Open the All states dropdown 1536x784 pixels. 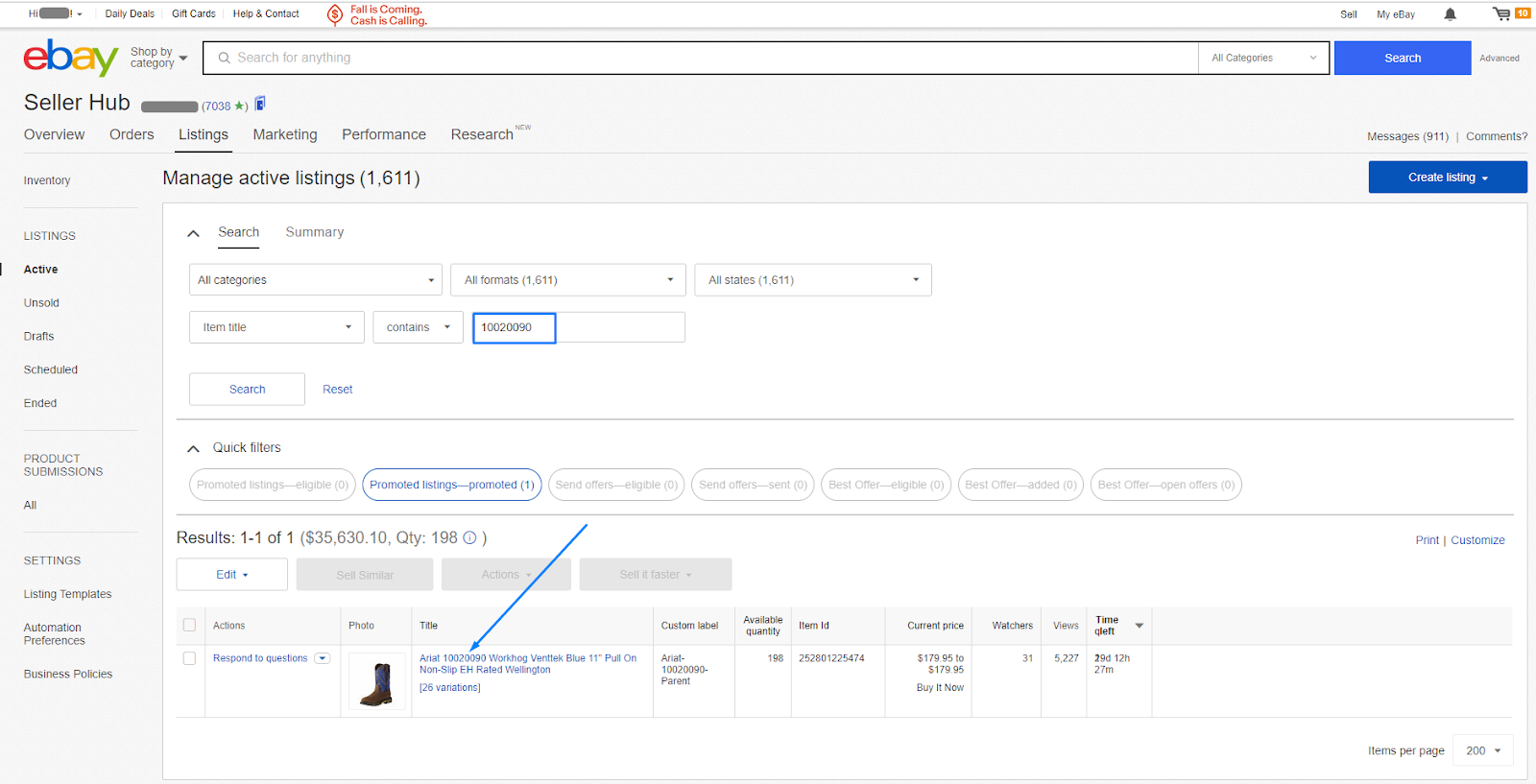pos(813,280)
